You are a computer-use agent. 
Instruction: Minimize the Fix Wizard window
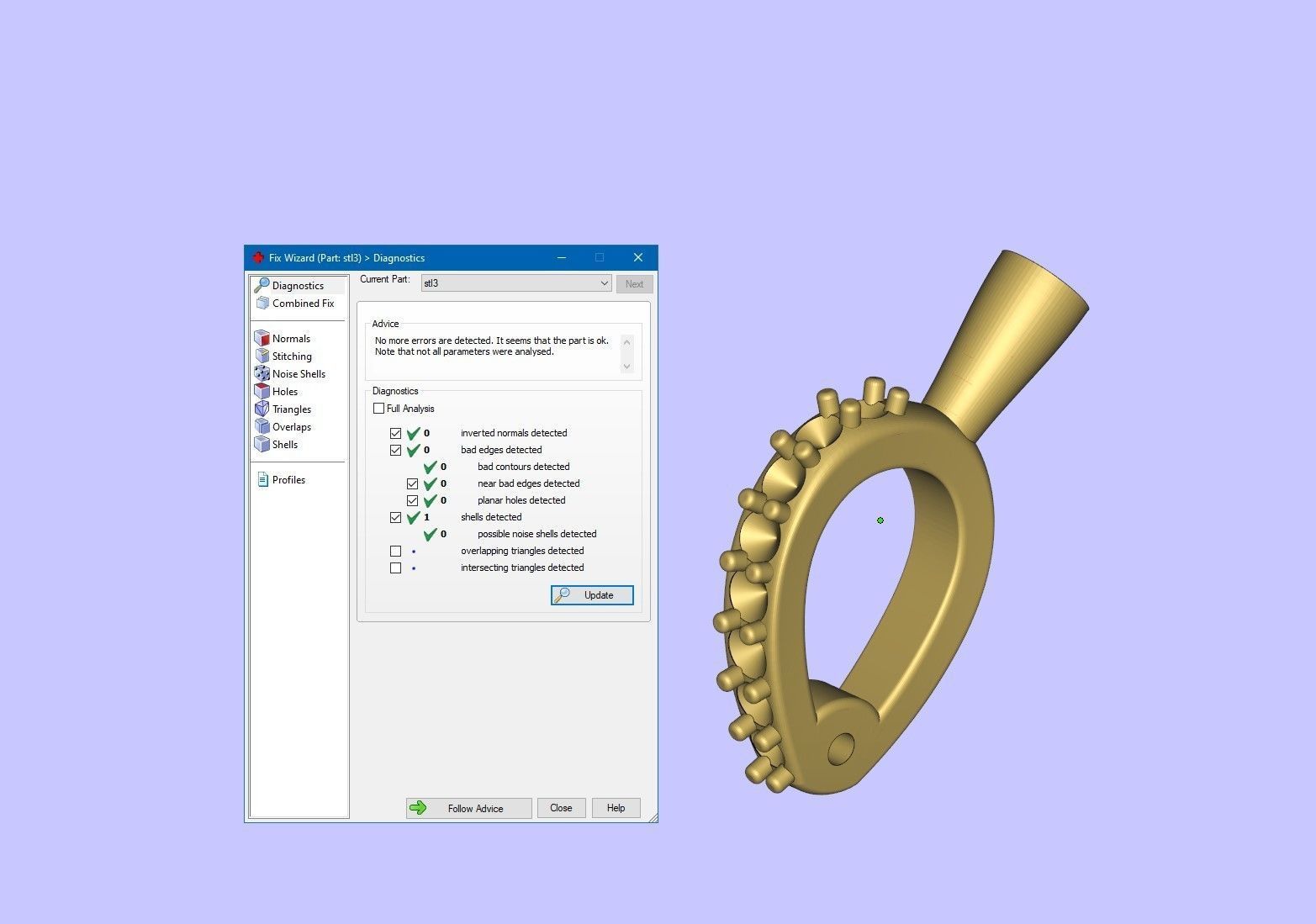coord(562,257)
